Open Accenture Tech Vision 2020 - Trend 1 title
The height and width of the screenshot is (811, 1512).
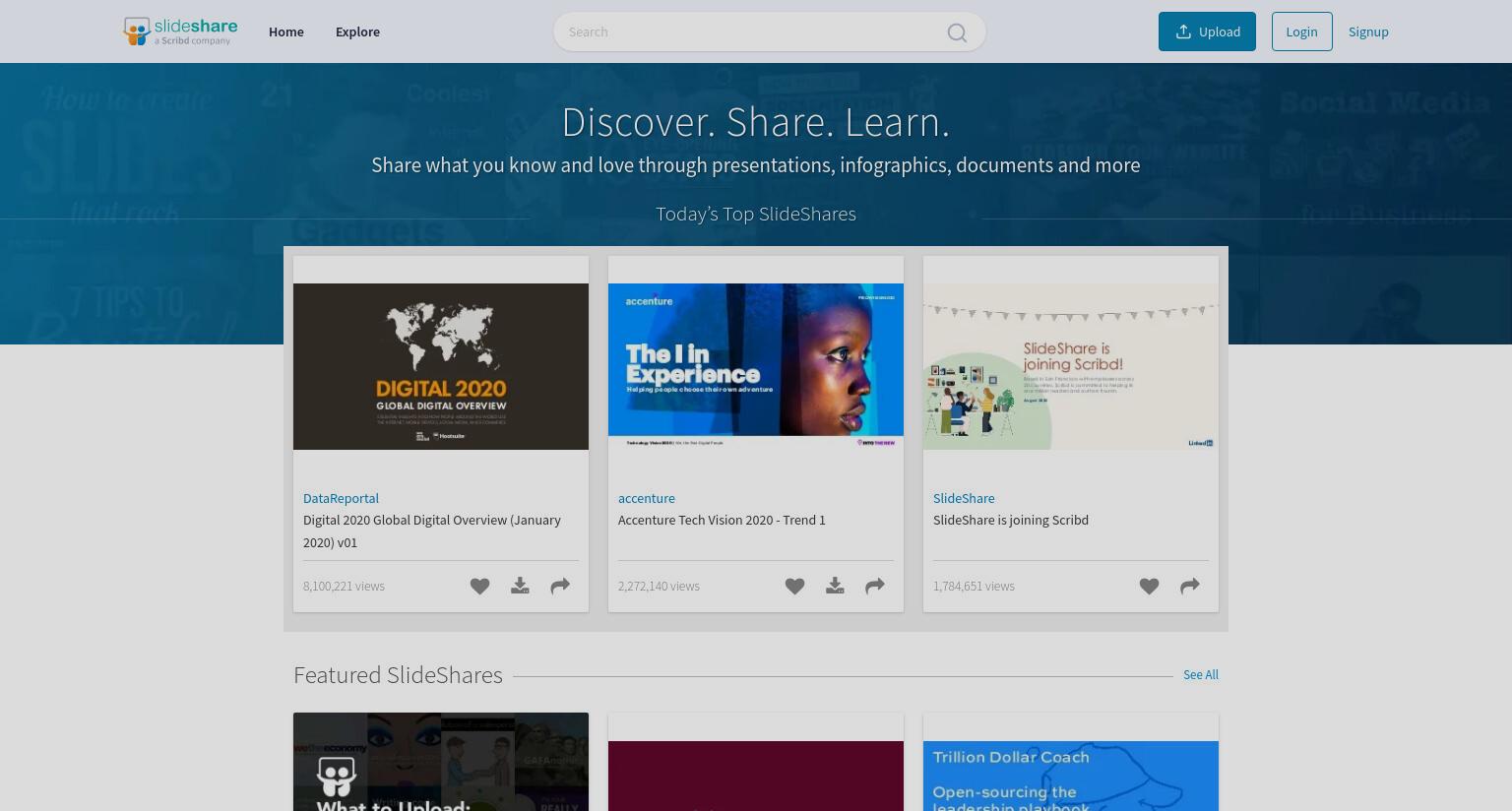[722, 520]
